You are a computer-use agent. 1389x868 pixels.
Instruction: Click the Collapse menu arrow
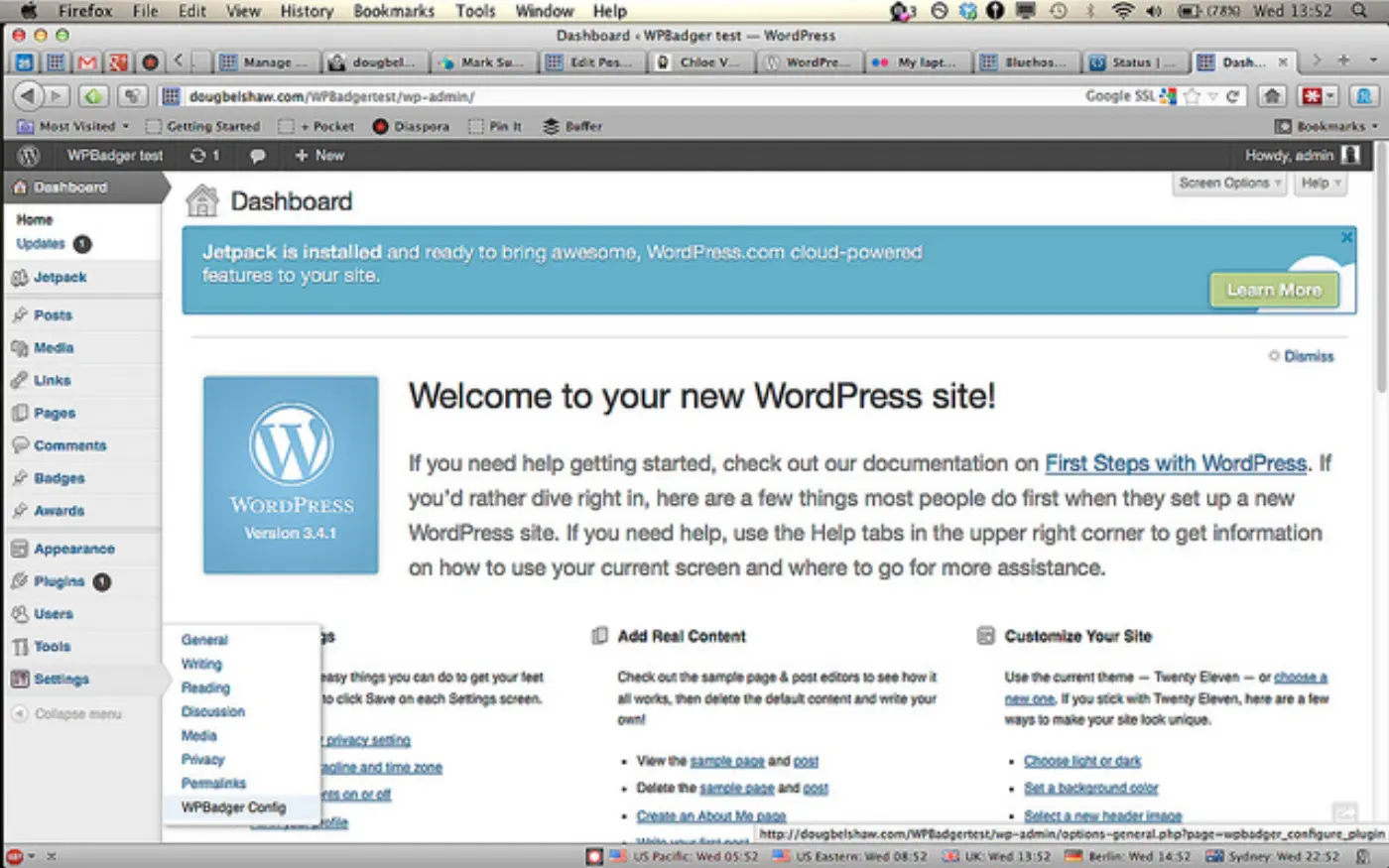coord(20,714)
